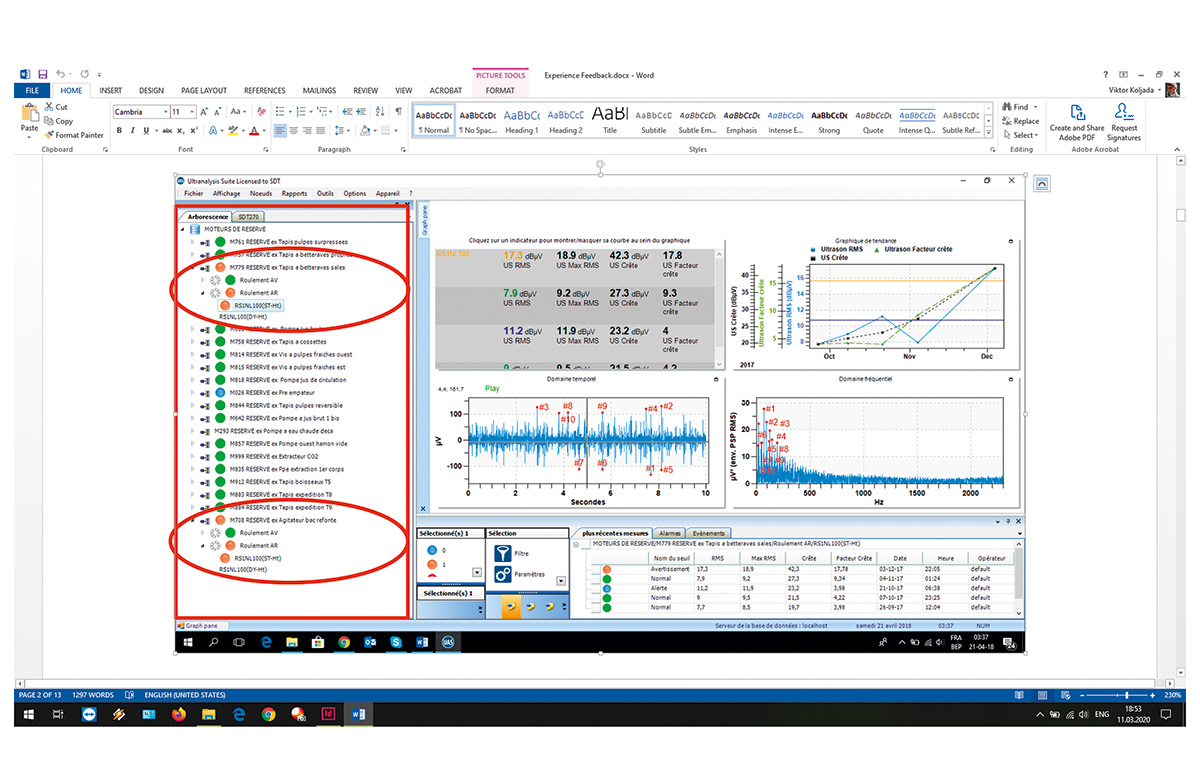Switch to the REFERENCES ribbon tab
The width and height of the screenshot is (1200, 776).
click(265, 90)
